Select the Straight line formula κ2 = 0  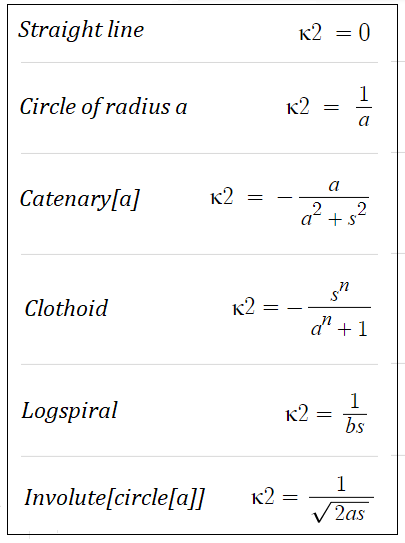pos(335,33)
